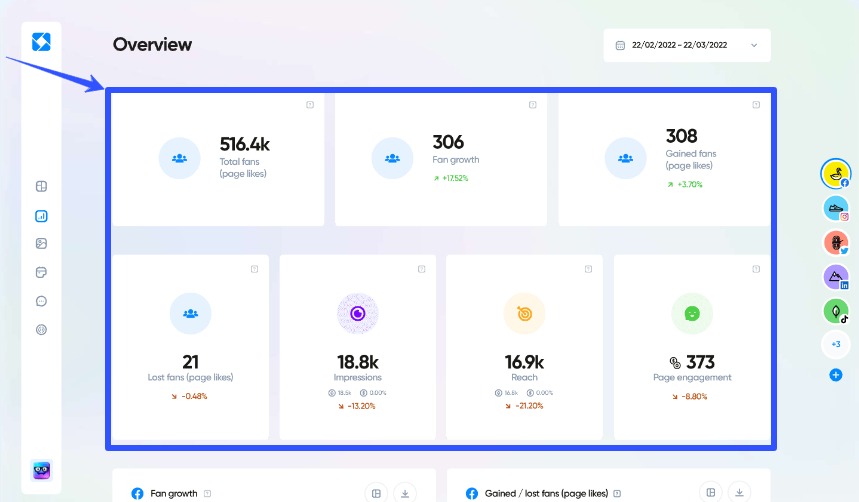Click the target icon in left sidebar
The height and width of the screenshot is (502, 859).
click(x=41, y=329)
